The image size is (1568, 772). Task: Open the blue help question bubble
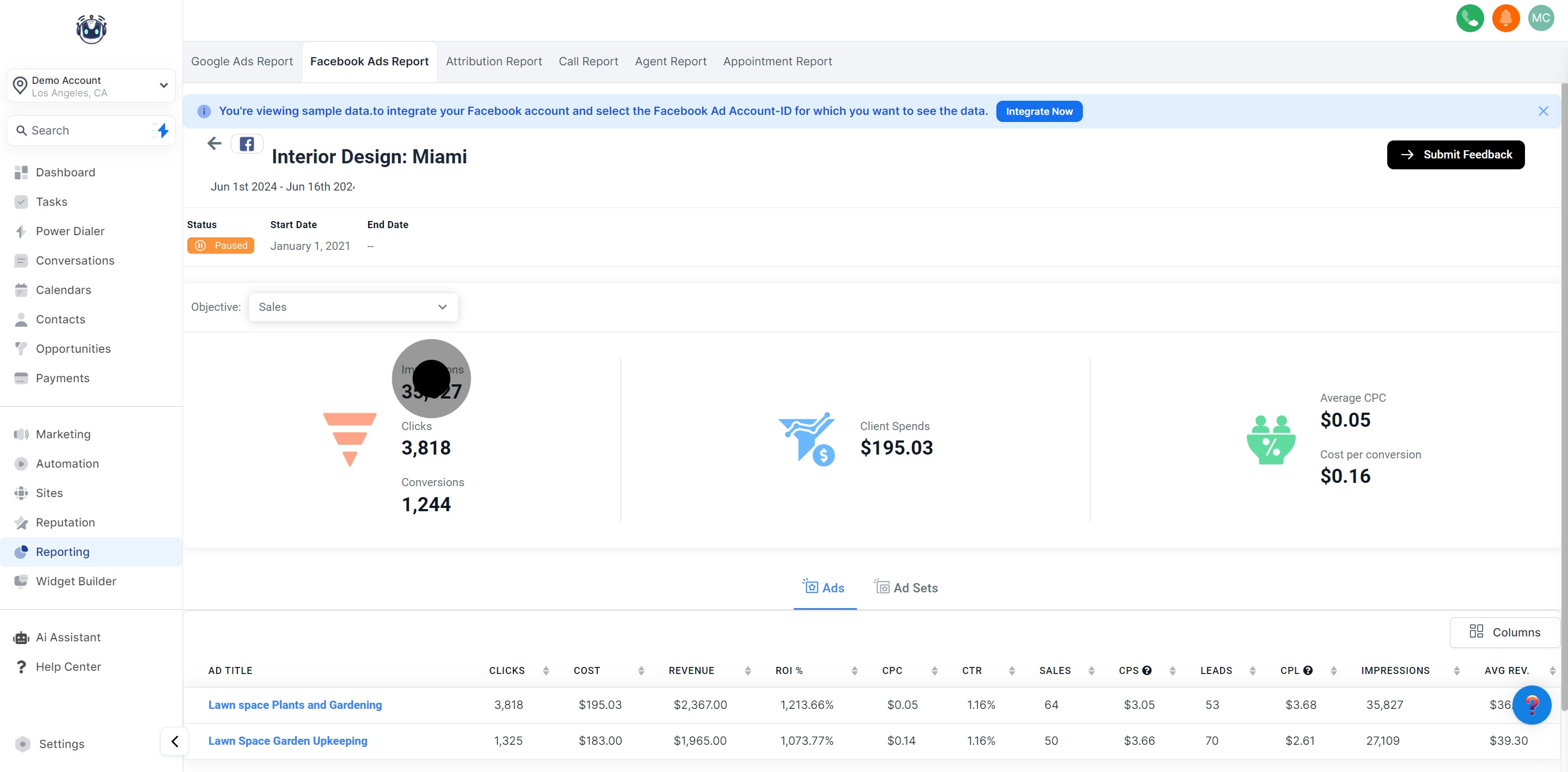(x=1532, y=705)
